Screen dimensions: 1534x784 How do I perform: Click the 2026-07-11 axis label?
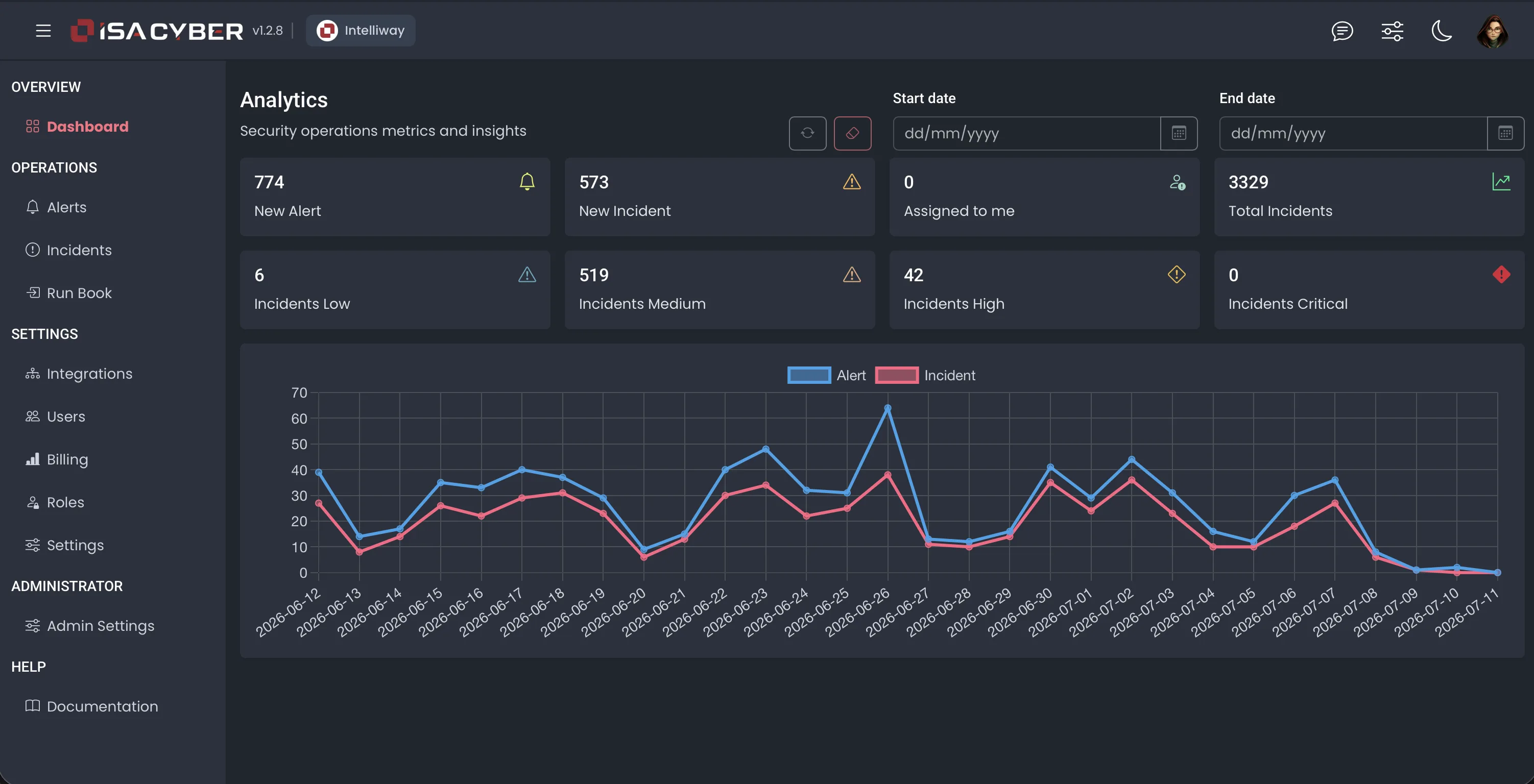1466,612
